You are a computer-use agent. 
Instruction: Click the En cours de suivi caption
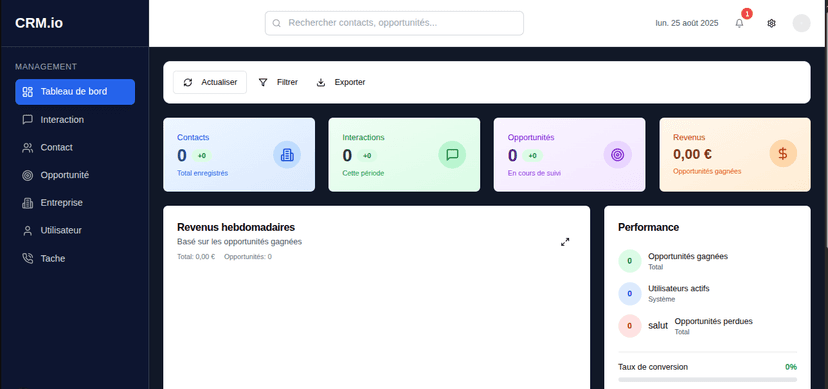[534, 173]
